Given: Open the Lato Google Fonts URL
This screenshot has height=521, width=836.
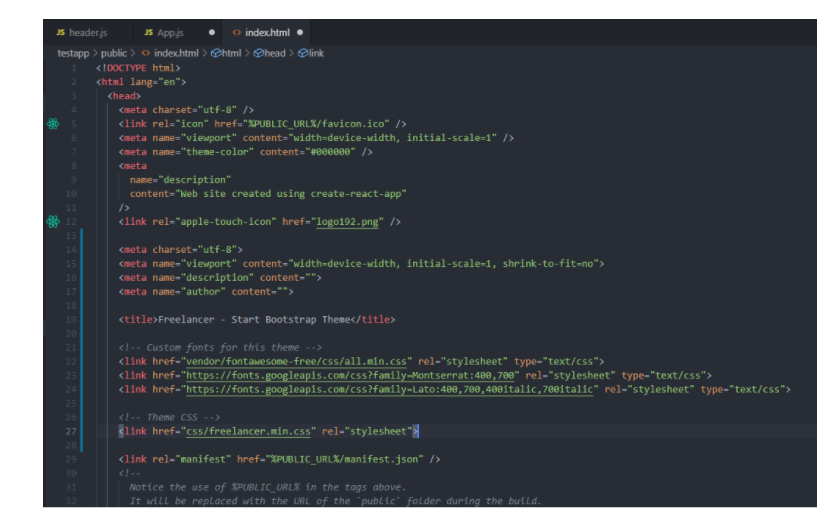Looking at the screenshot, I should pyautogui.click(x=389, y=389).
